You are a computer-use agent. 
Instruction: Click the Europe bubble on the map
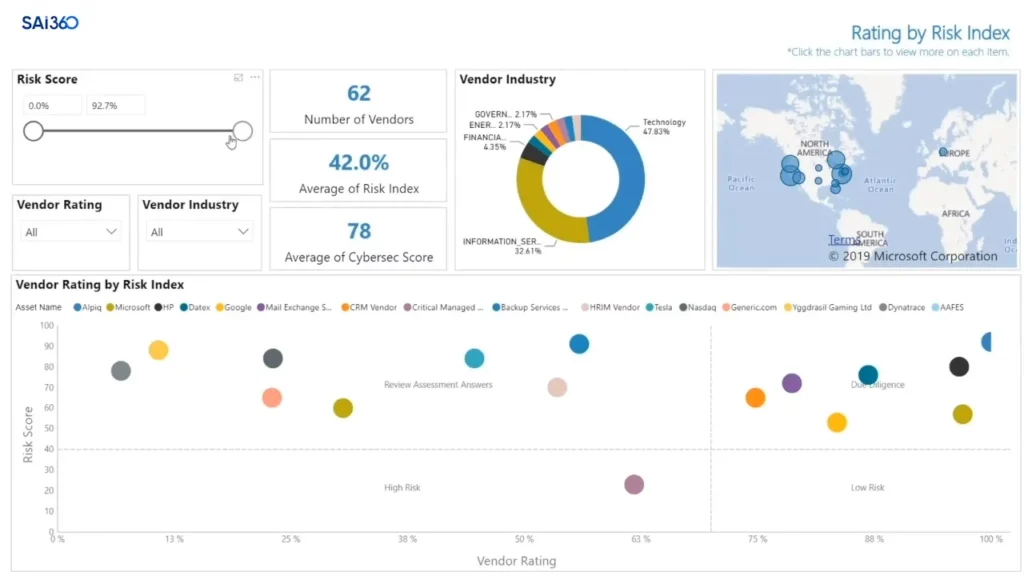(942, 152)
